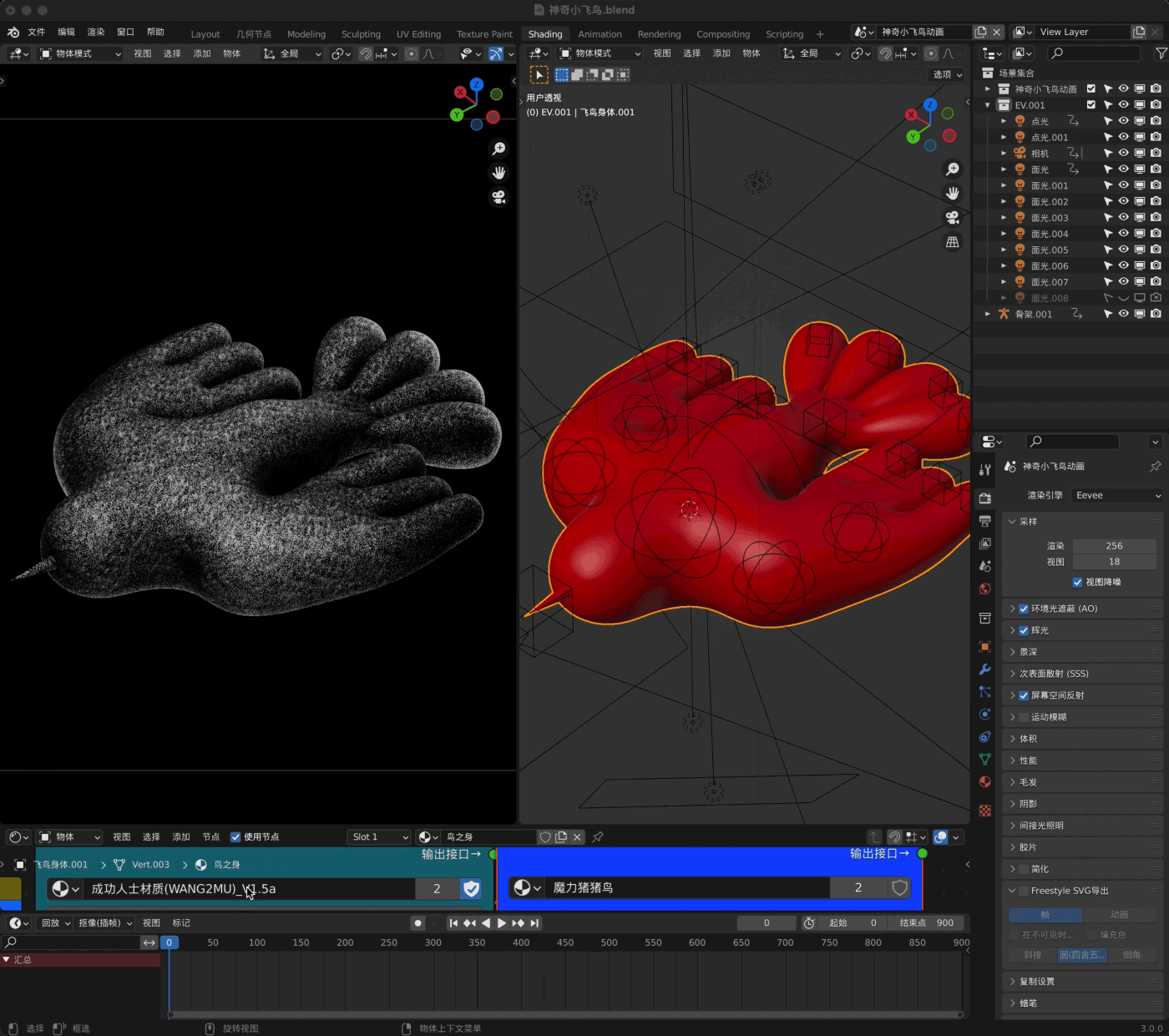Toggle the 环境光遮蔽 (AO) checkbox
This screenshot has width=1169, height=1036.
pyautogui.click(x=1024, y=609)
